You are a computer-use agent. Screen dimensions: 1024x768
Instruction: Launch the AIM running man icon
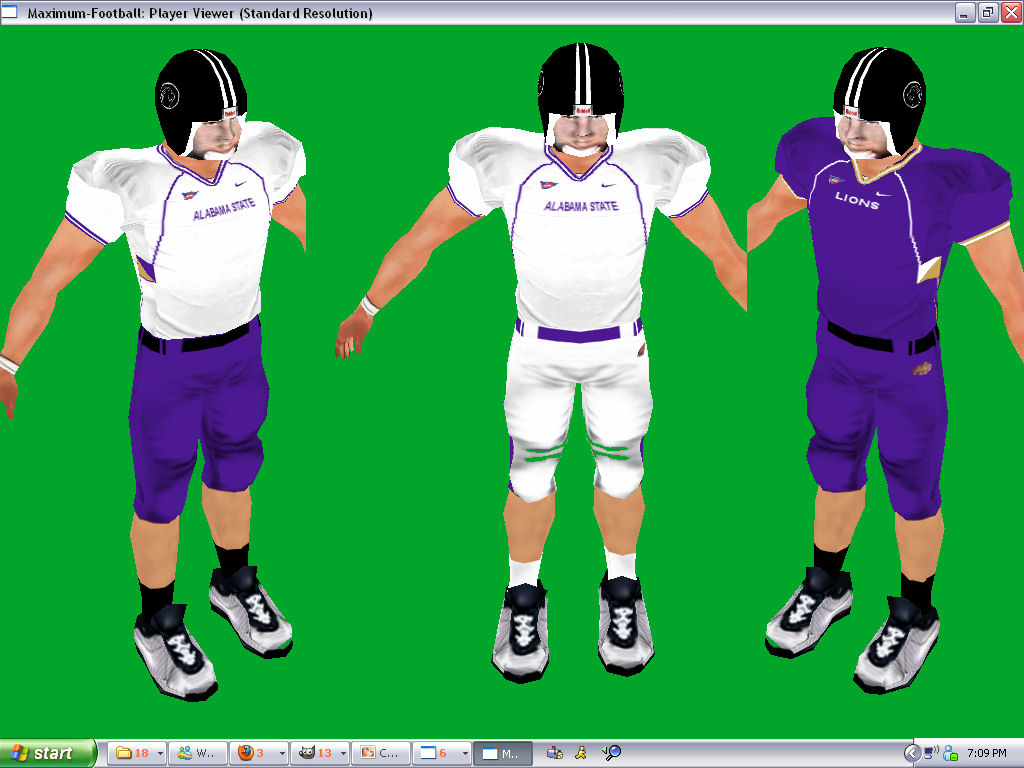tap(581, 753)
